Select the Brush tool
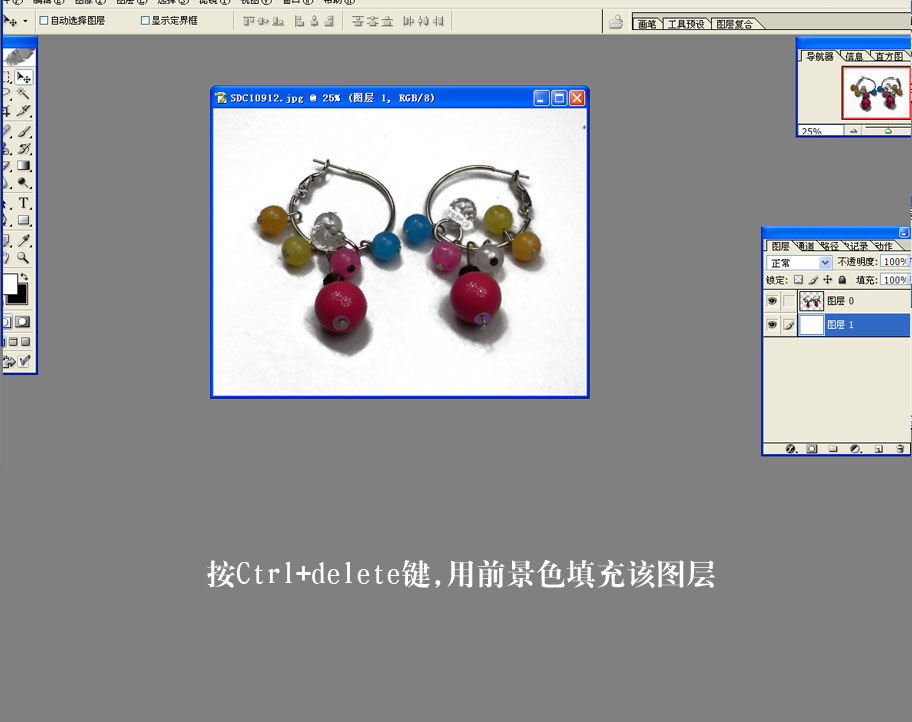Screen dimensions: 912x722 point(24,132)
